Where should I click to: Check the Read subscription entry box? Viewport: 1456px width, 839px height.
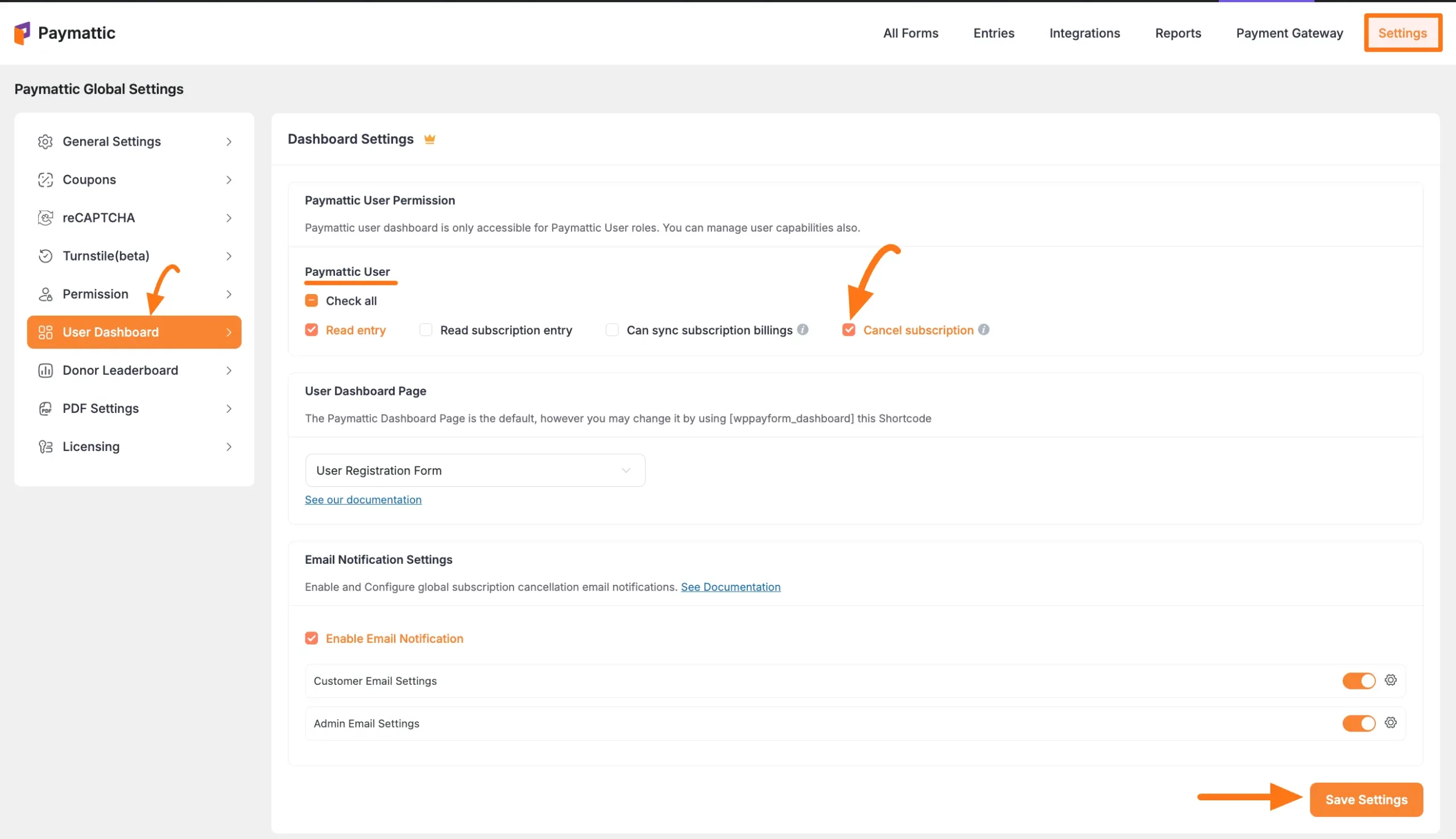click(x=425, y=329)
